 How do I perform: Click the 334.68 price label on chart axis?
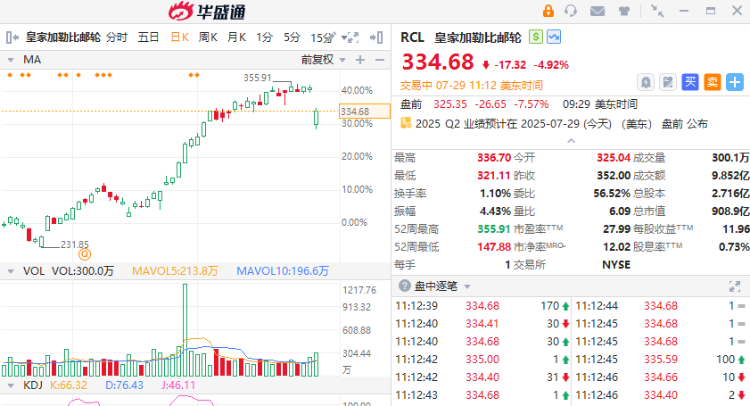[364, 111]
